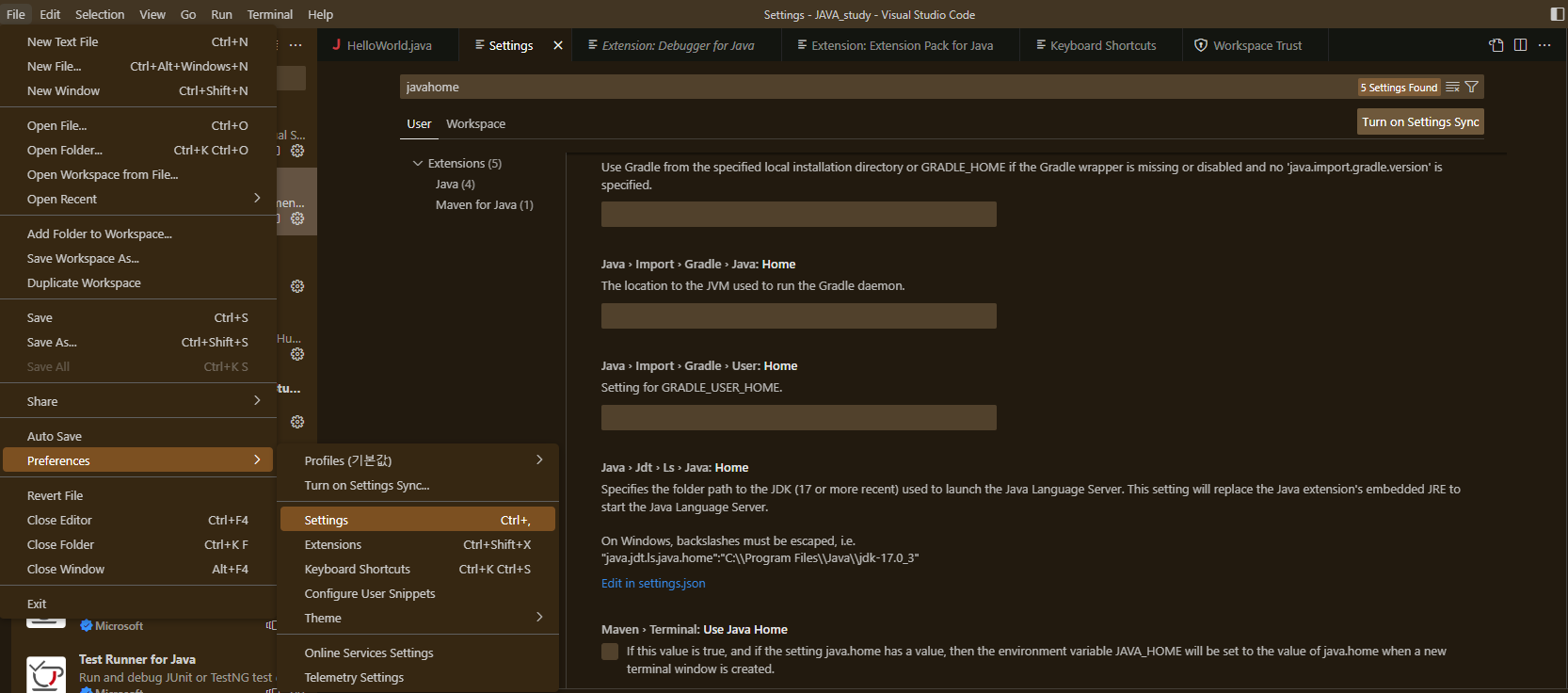Click the highlighted Preferences menu entry
The width and height of the screenshot is (1568, 693).
pos(137,460)
